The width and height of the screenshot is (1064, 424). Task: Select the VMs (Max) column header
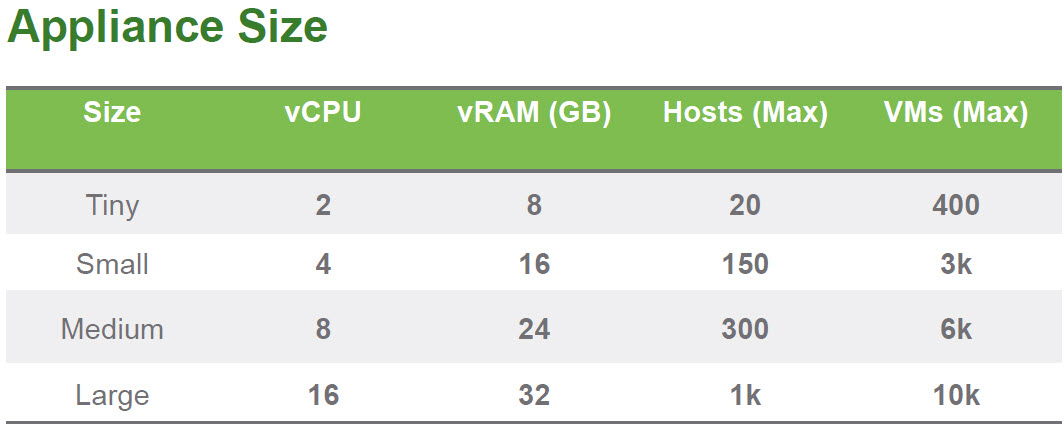click(x=956, y=113)
